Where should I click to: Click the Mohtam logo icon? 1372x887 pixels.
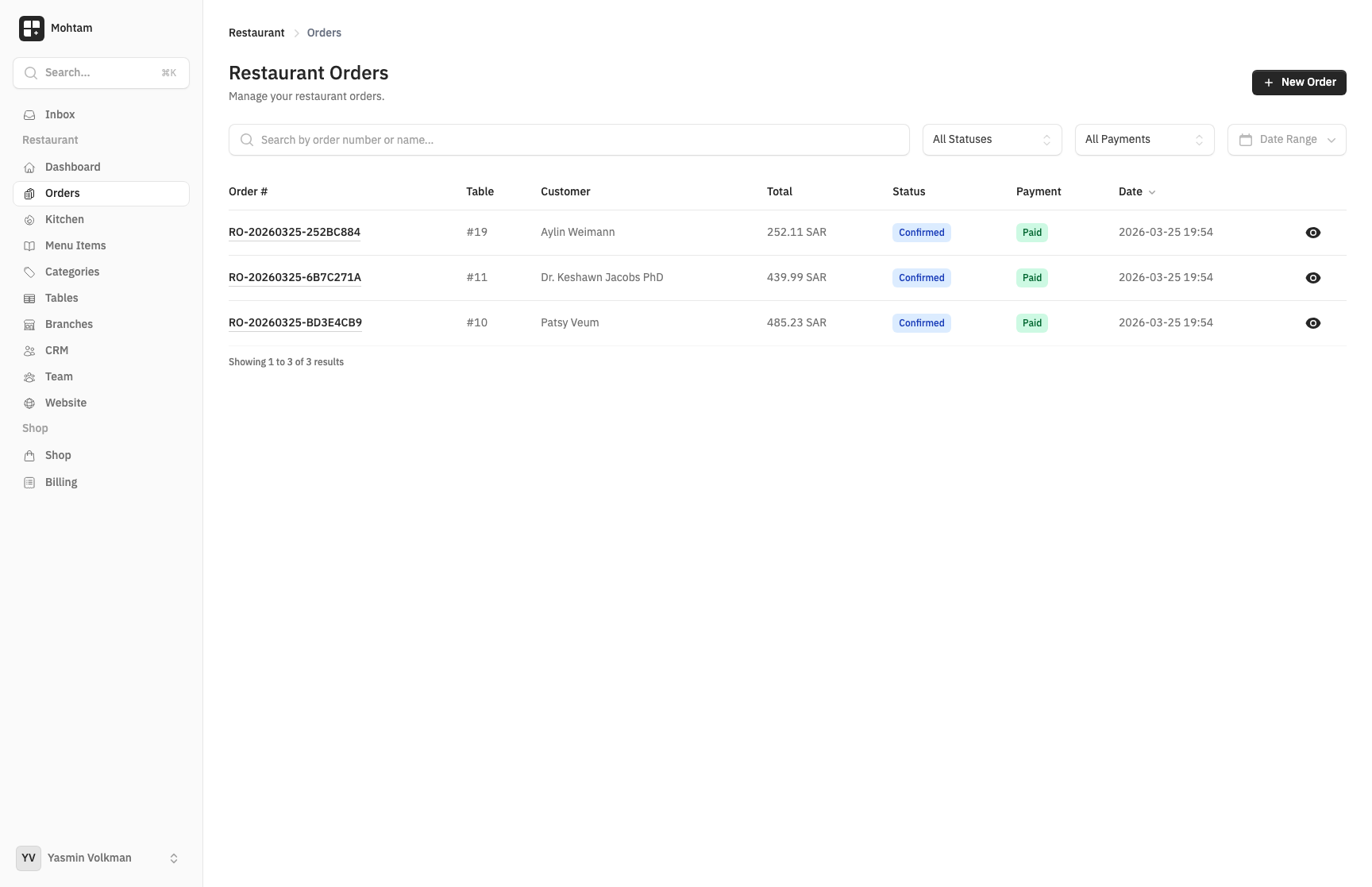coord(31,28)
